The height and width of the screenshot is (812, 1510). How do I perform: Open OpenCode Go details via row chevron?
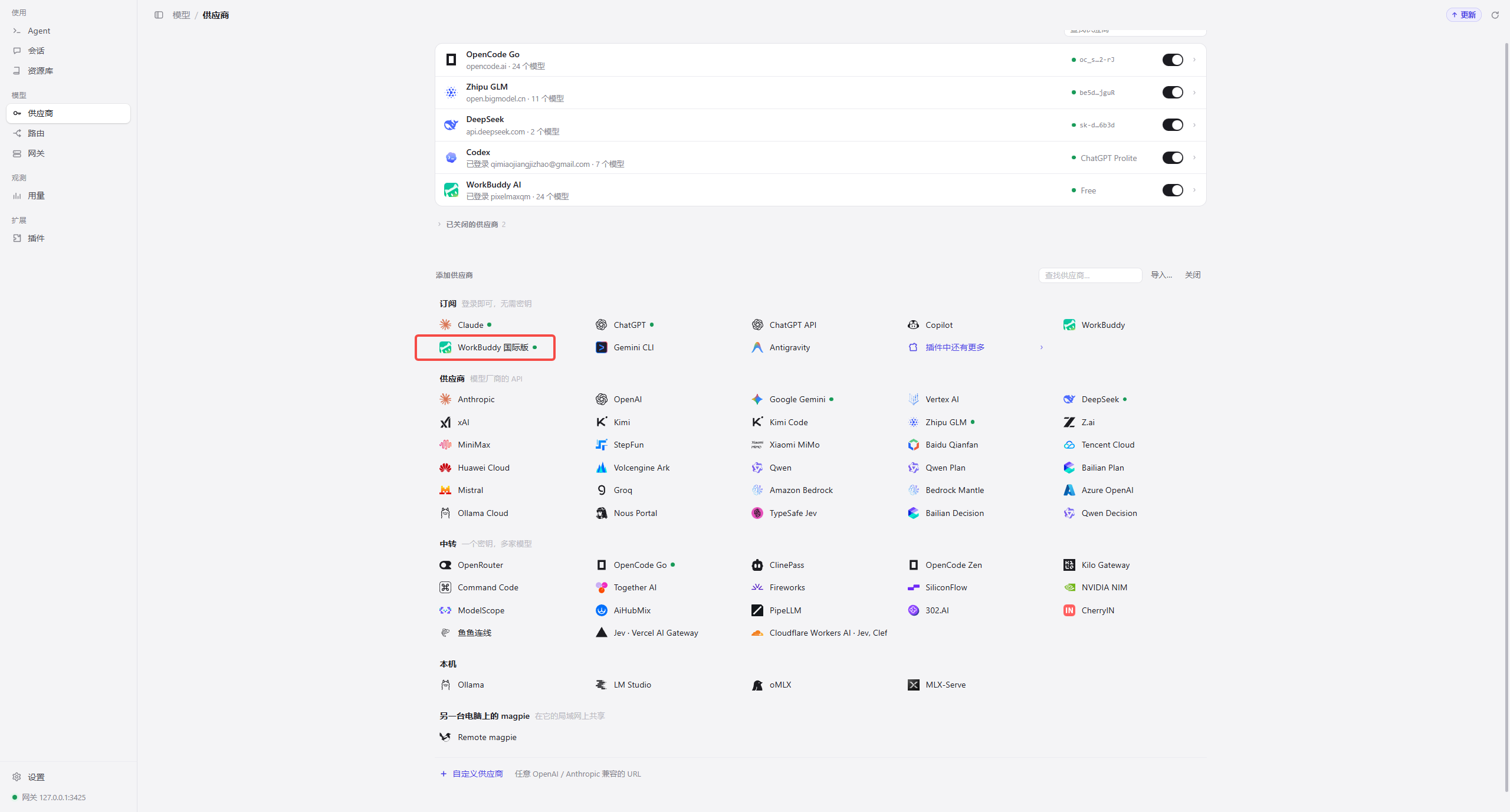(1194, 60)
